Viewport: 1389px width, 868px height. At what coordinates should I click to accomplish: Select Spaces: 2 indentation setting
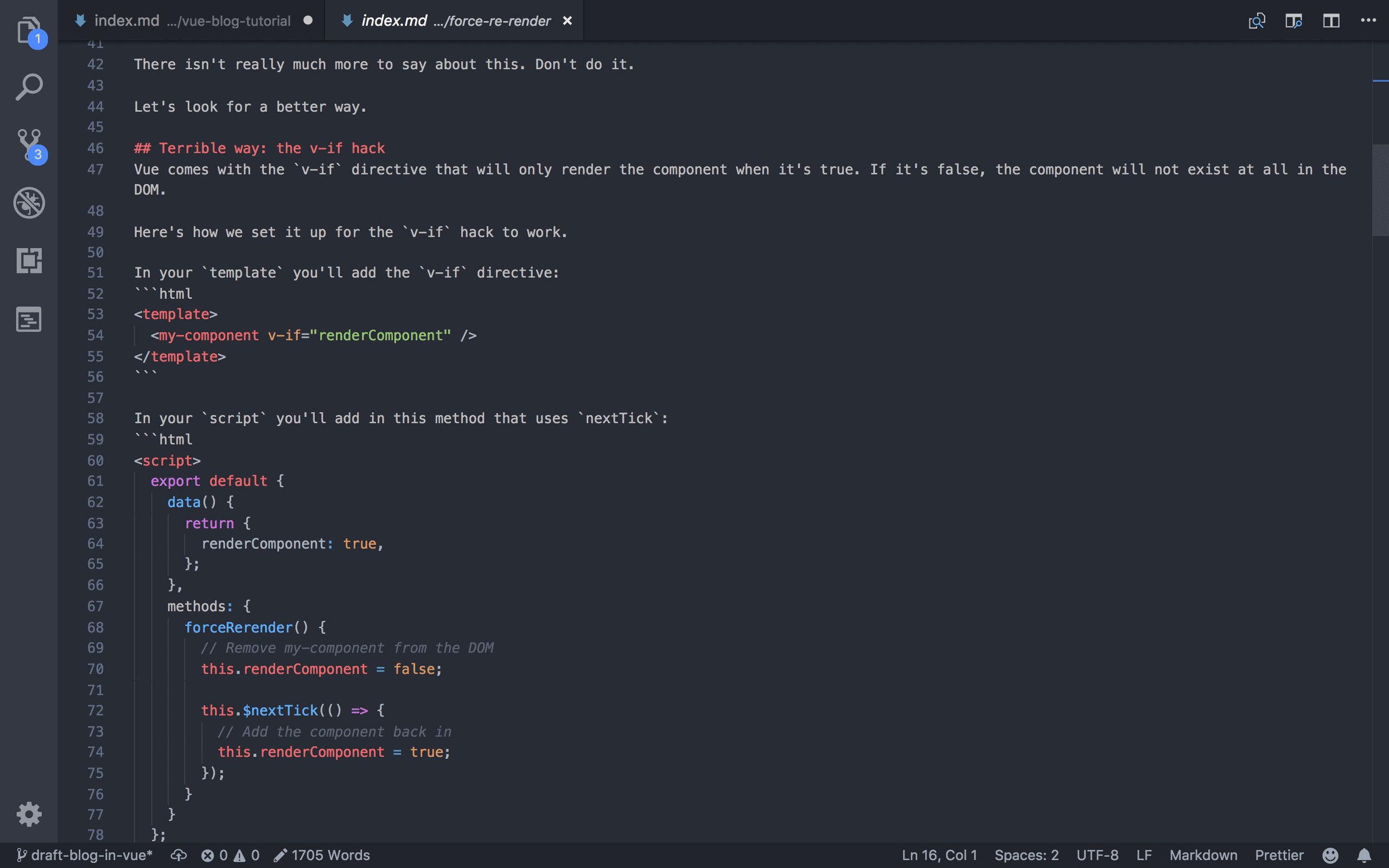pos(1026,856)
